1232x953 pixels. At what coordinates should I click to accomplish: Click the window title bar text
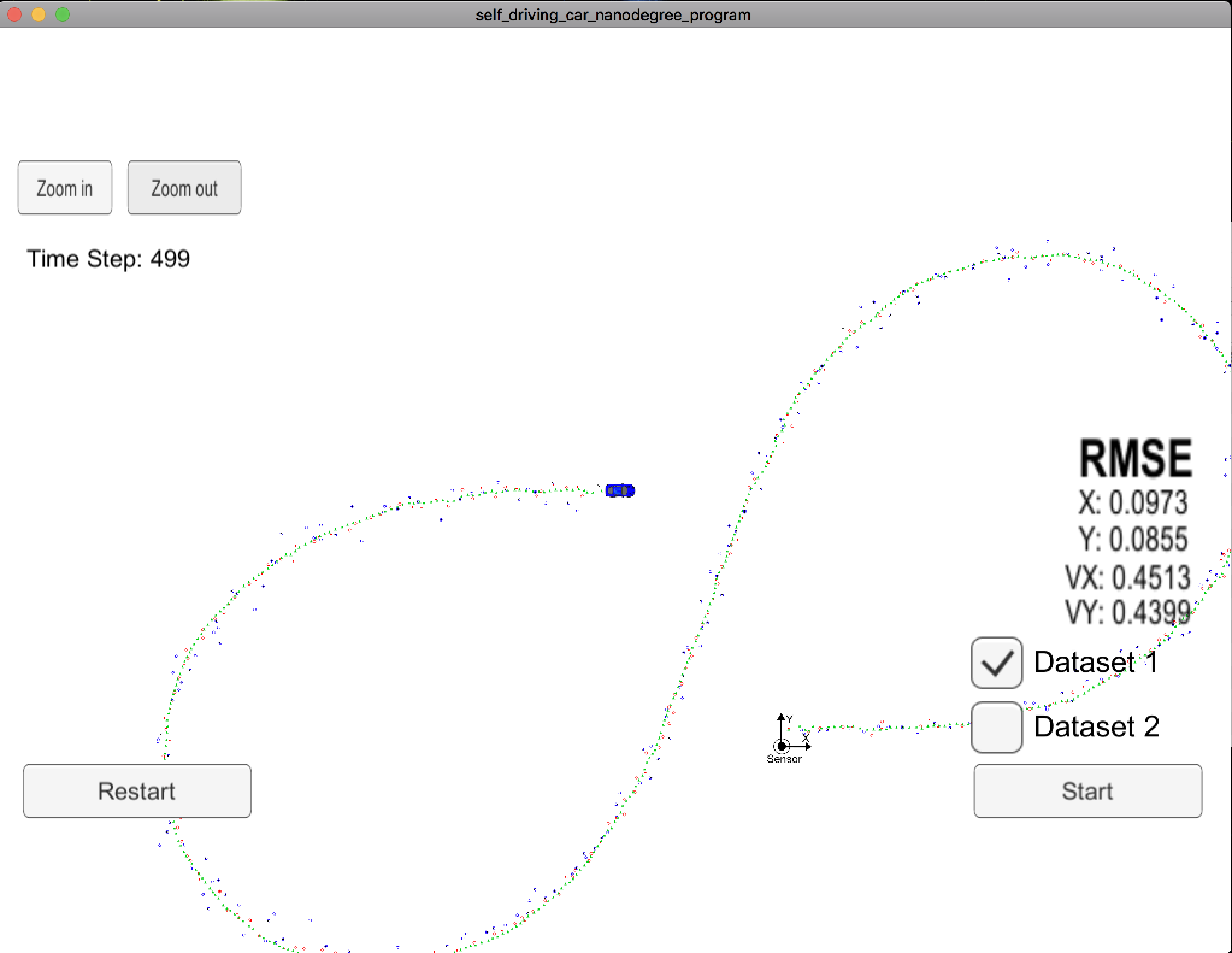pos(613,14)
